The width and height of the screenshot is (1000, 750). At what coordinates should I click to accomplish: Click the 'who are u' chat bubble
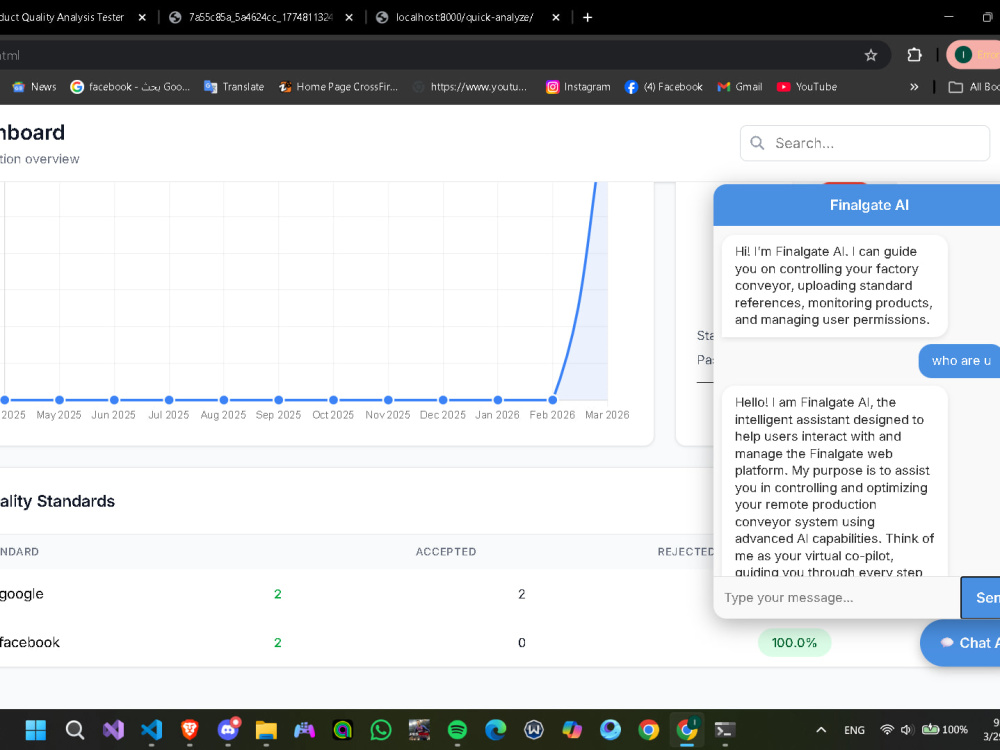coord(960,361)
